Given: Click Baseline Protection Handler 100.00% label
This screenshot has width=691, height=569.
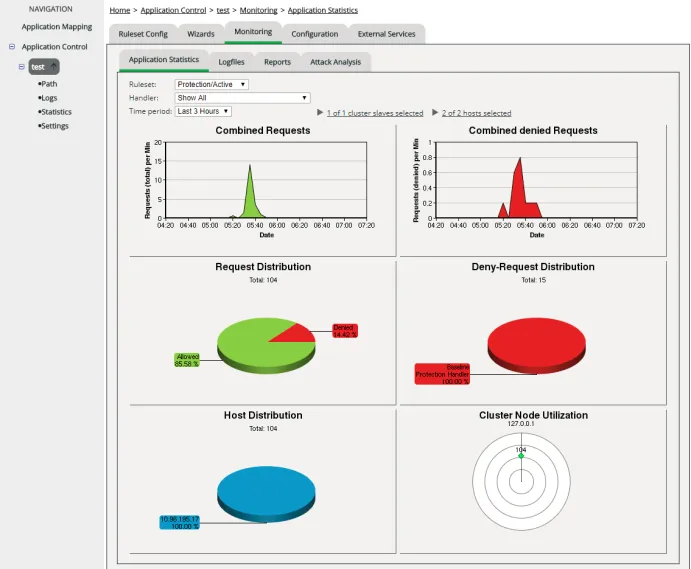Looking at the screenshot, I should pos(442,374).
